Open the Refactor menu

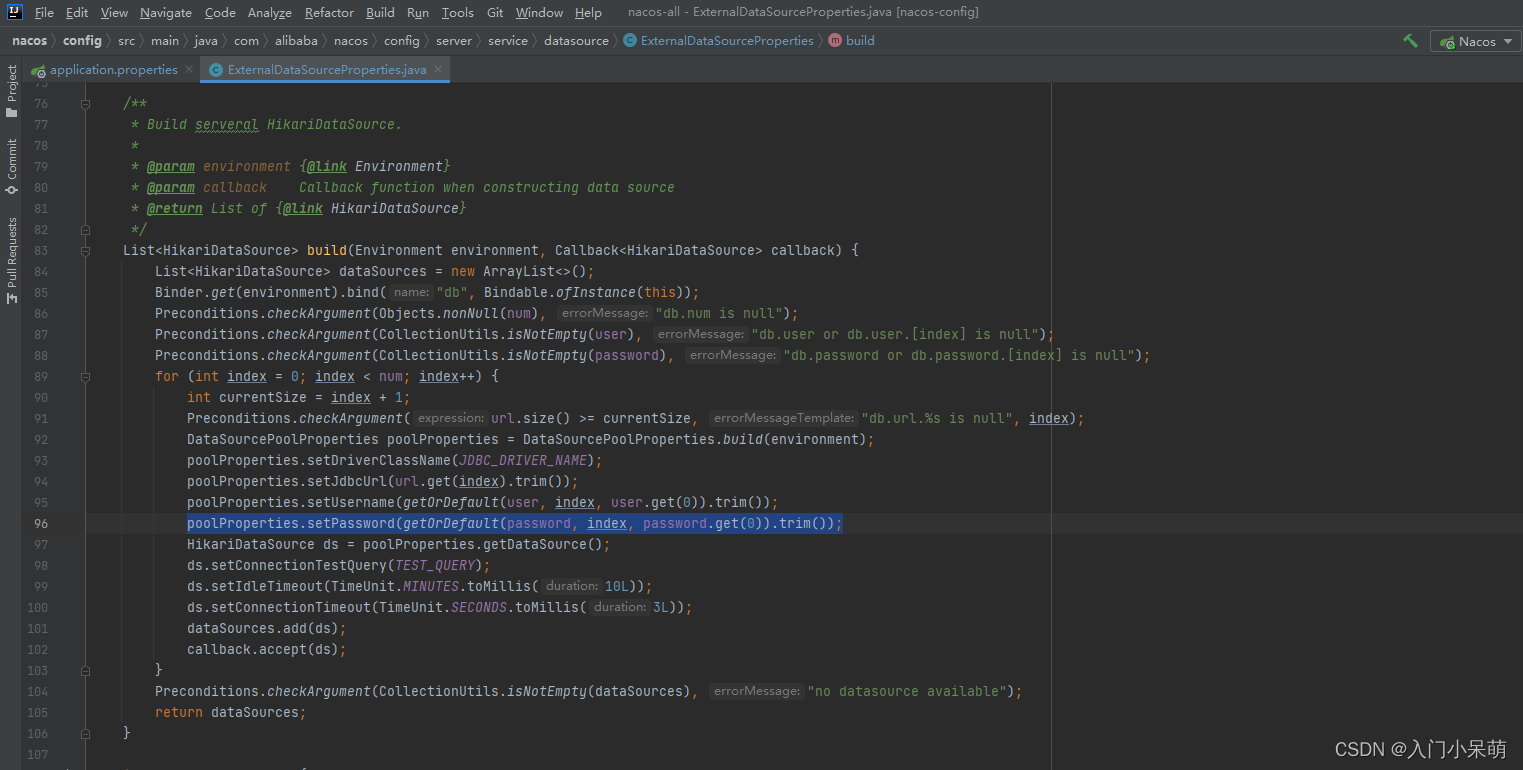[329, 12]
